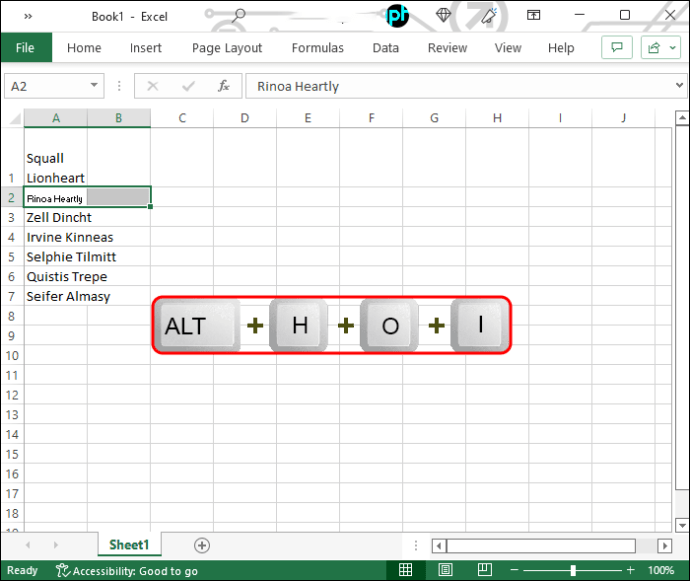
Task: Click the zoom out minus button
Action: coord(514,570)
